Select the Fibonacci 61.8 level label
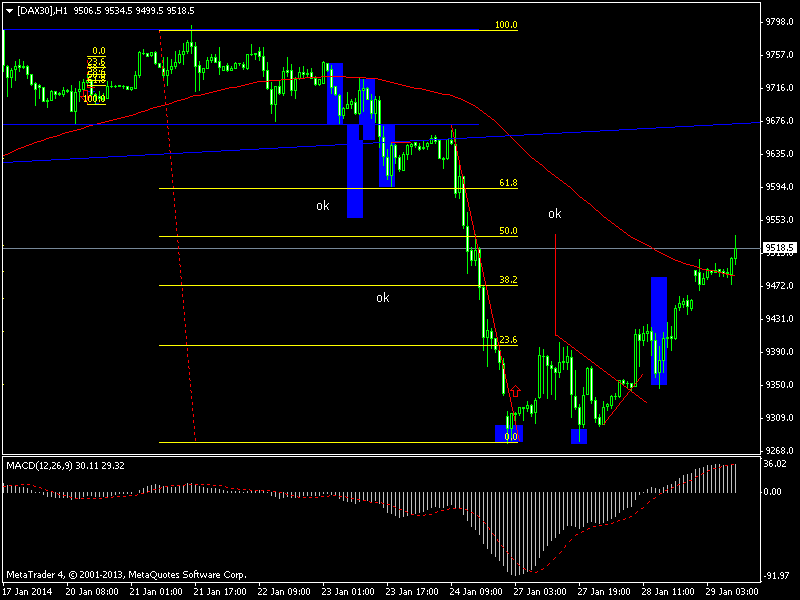Viewport: 800px width, 600px height. (x=507, y=184)
